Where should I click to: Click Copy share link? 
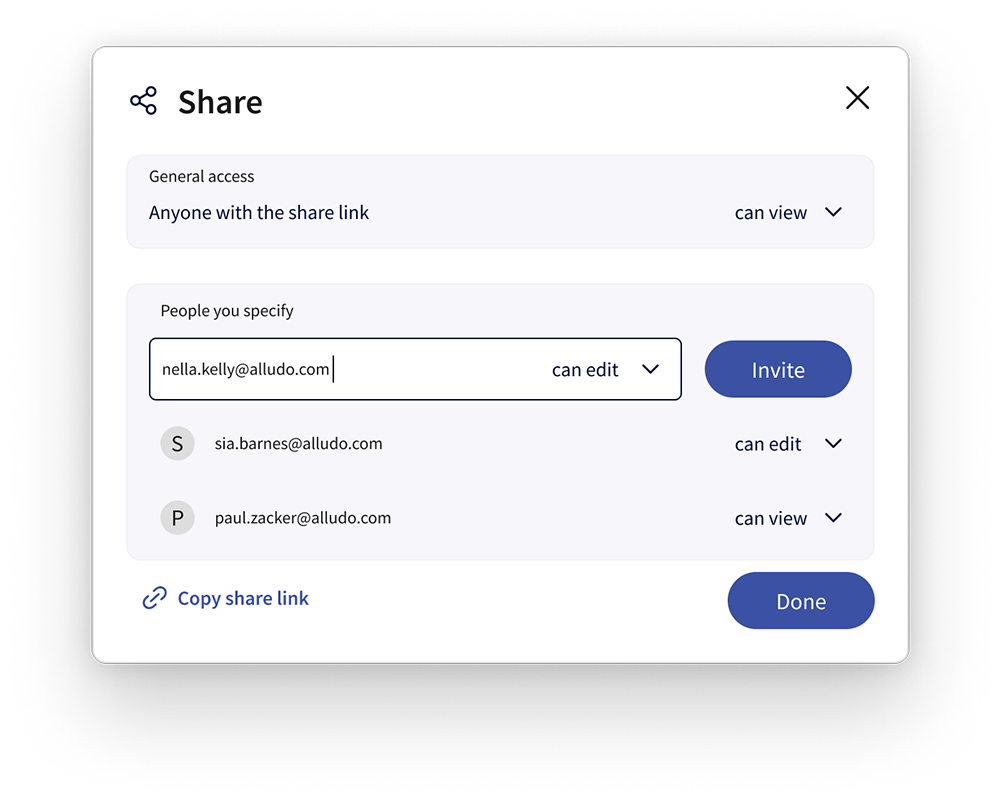pyautogui.click(x=243, y=598)
